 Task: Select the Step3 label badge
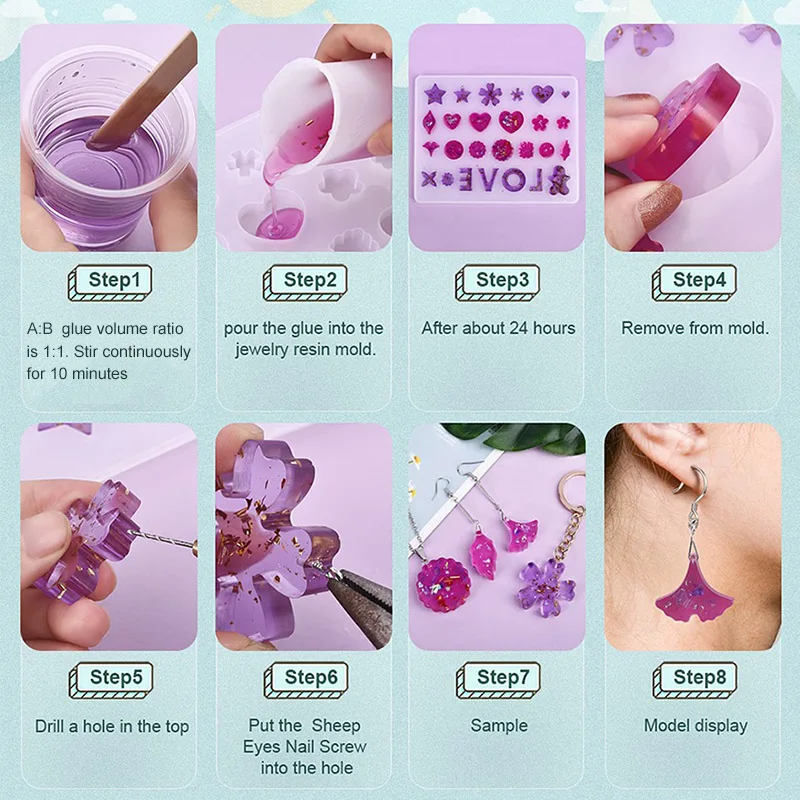(x=497, y=282)
